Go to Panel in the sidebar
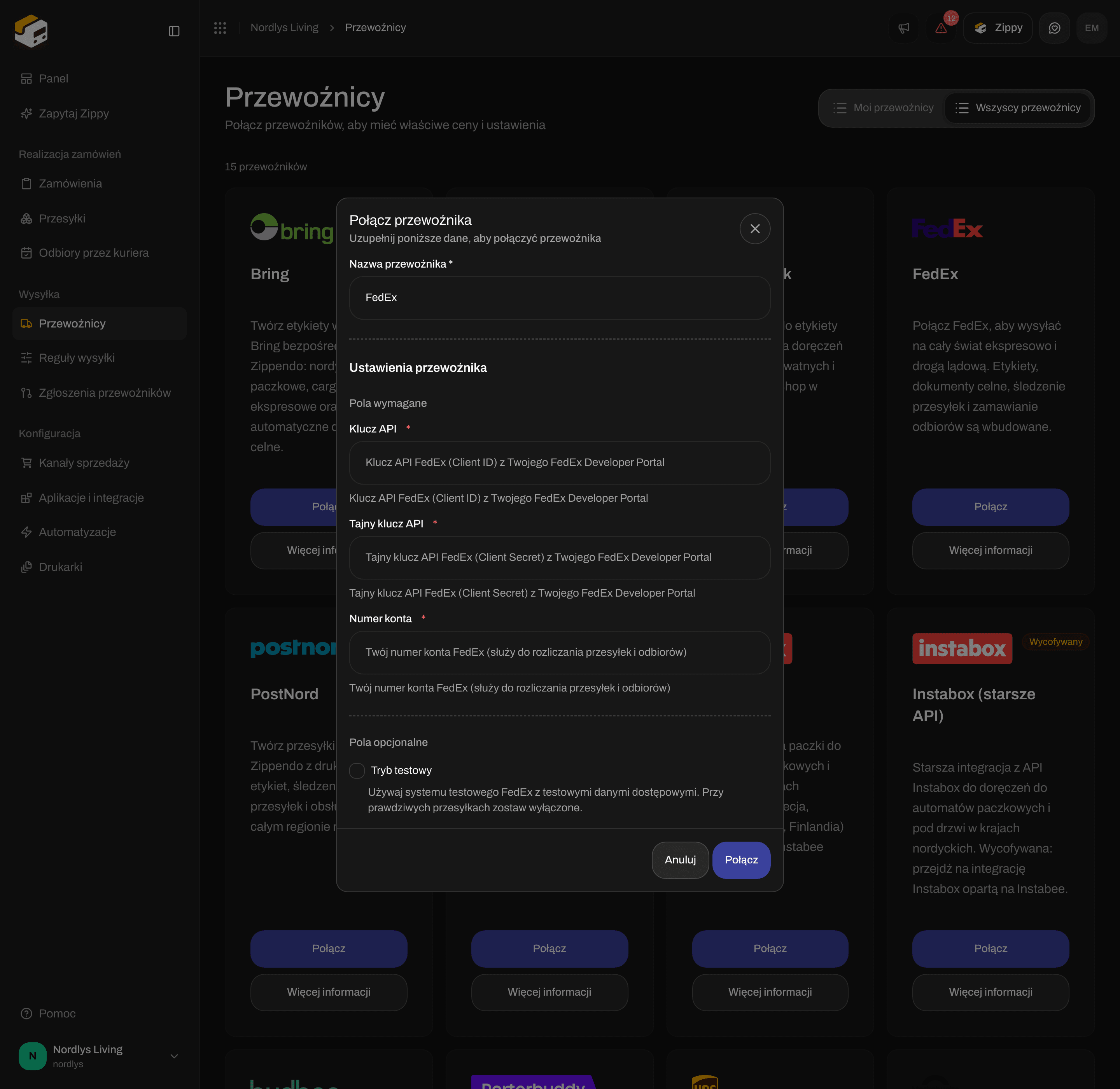1120x1089 pixels. 100,78
